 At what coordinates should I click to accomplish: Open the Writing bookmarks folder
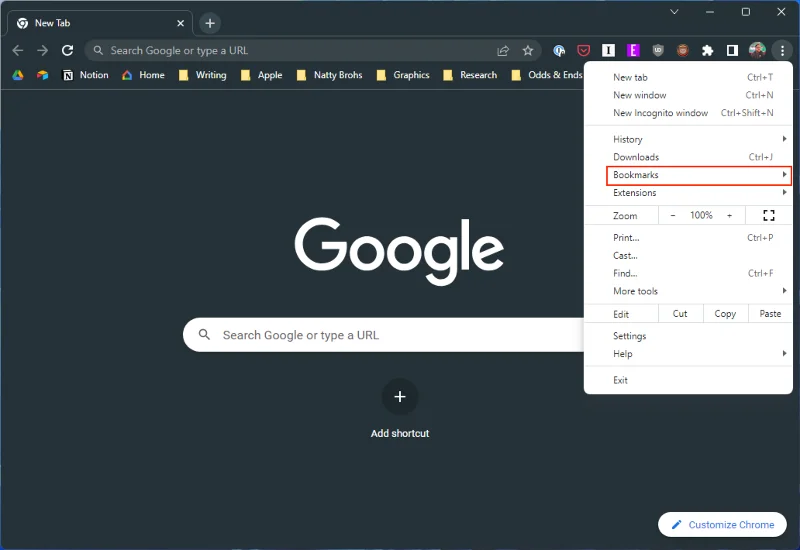pos(202,75)
